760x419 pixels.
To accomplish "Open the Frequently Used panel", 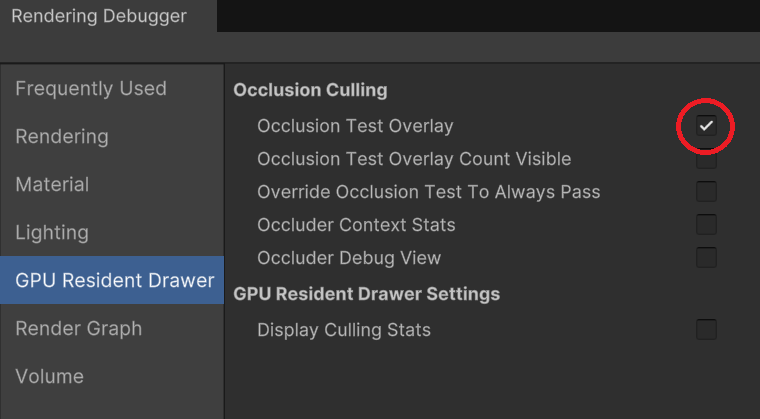I will coord(112,89).
